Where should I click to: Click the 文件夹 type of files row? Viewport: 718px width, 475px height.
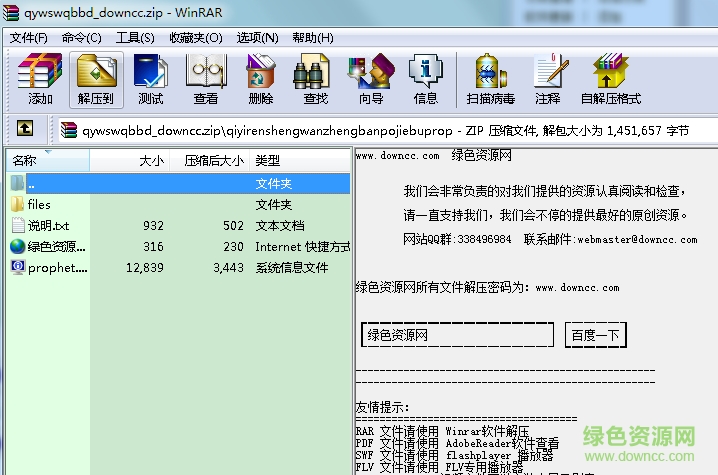[x=273, y=204]
